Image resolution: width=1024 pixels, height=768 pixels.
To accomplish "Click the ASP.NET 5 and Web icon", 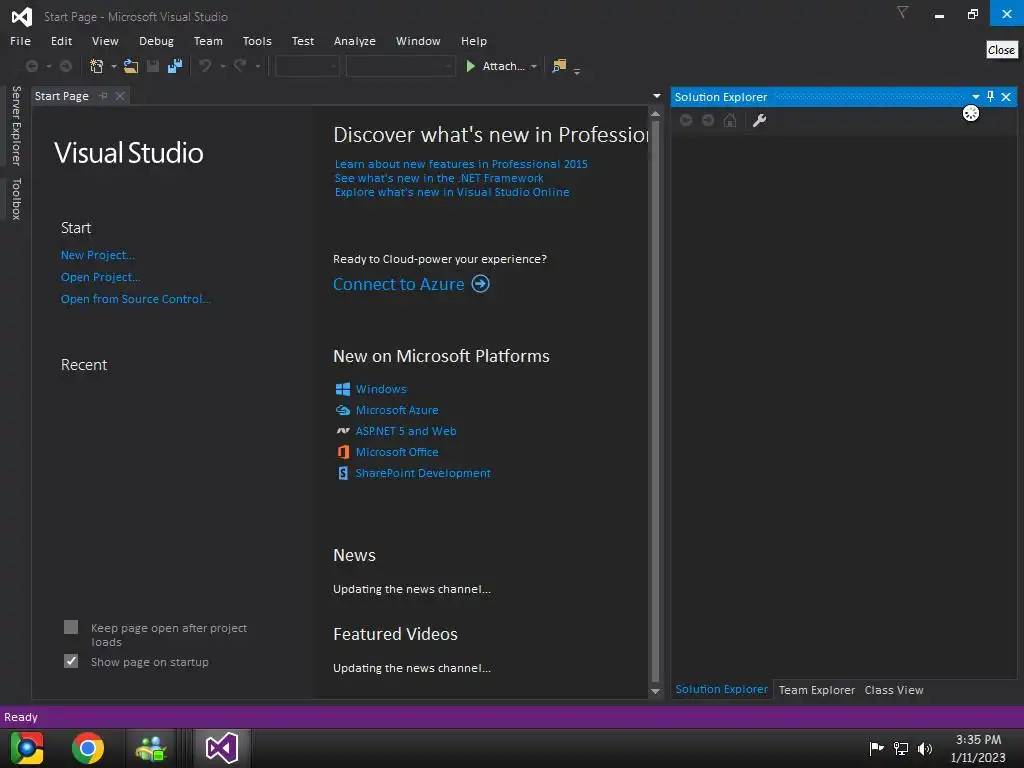I will pyautogui.click(x=343, y=431).
